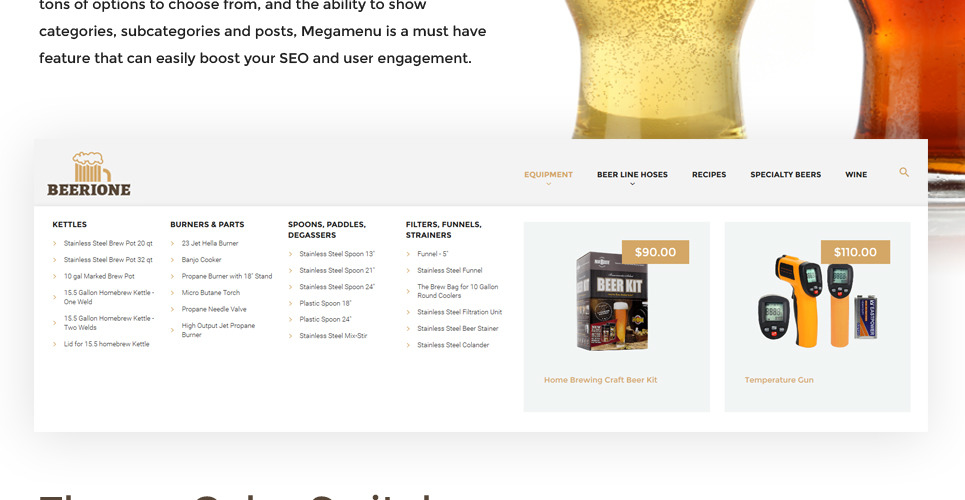The height and width of the screenshot is (500, 965).
Task: Open the Recipes menu item
Action: [x=709, y=175]
